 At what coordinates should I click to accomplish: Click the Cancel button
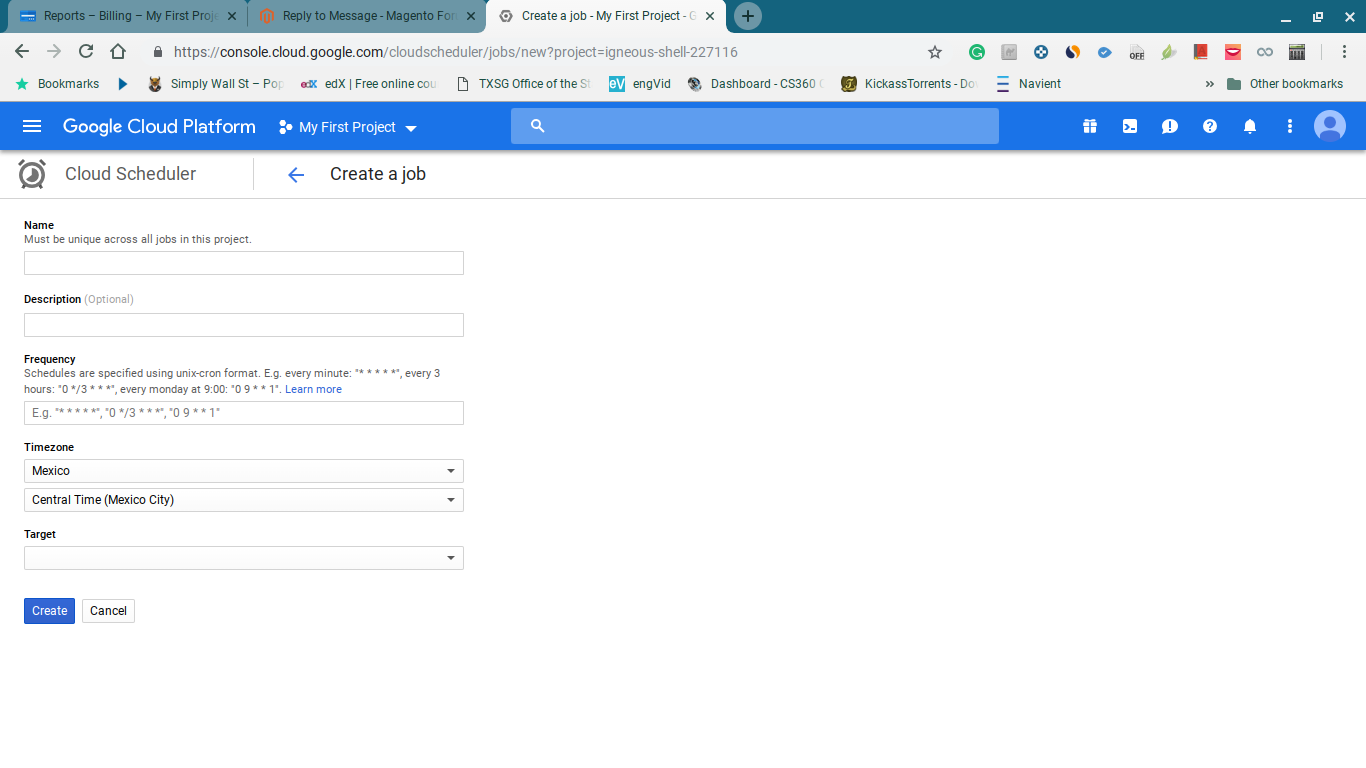click(x=108, y=611)
